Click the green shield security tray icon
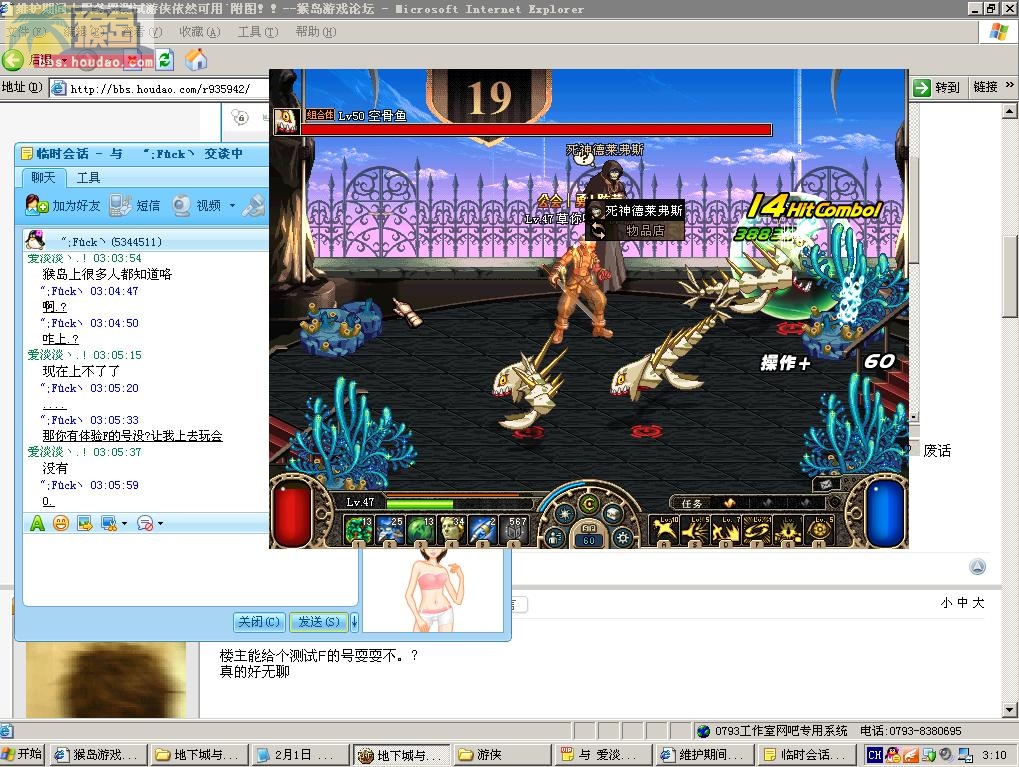Viewport: 1019px width, 767px height. pyautogui.click(x=928, y=755)
